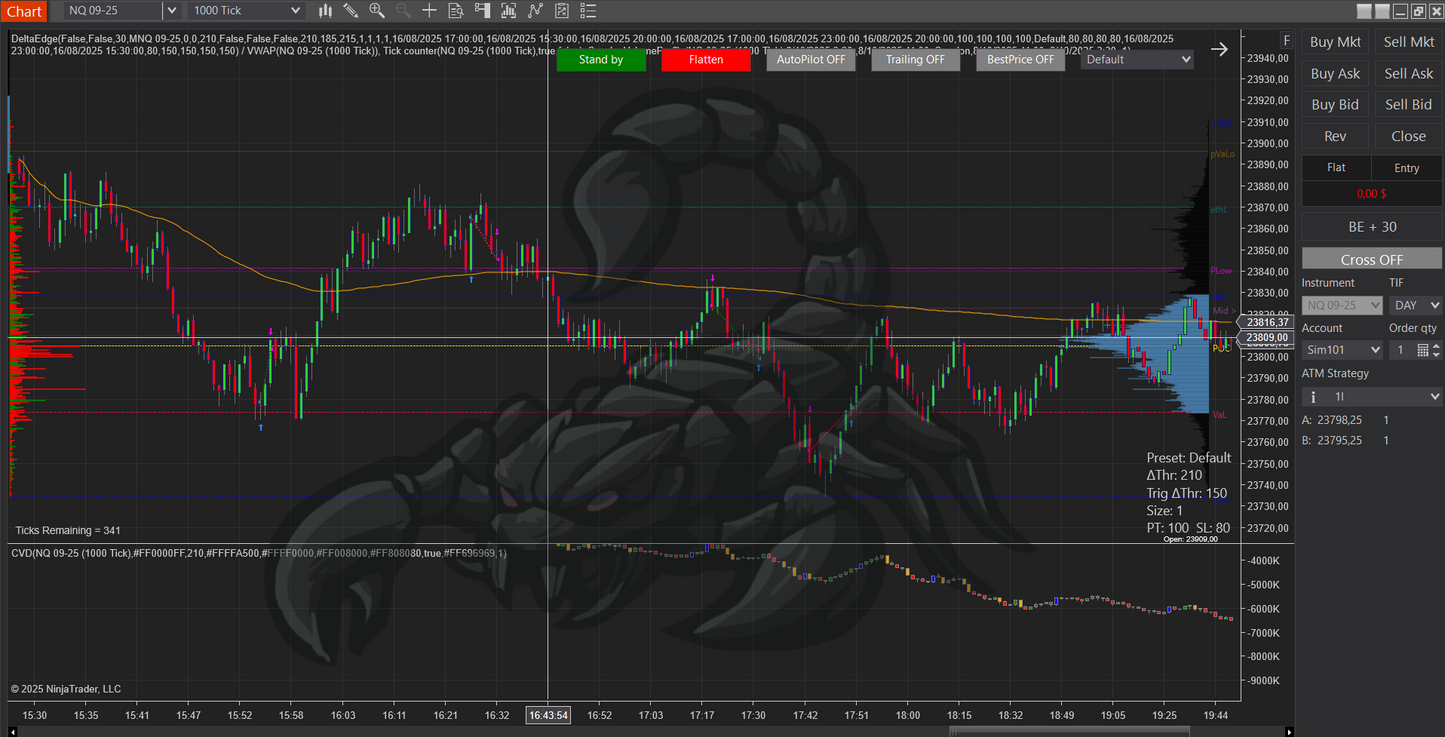1445x737 pixels.
Task: Increase order quantity with up arrow
Action: click(x=1436, y=346)
